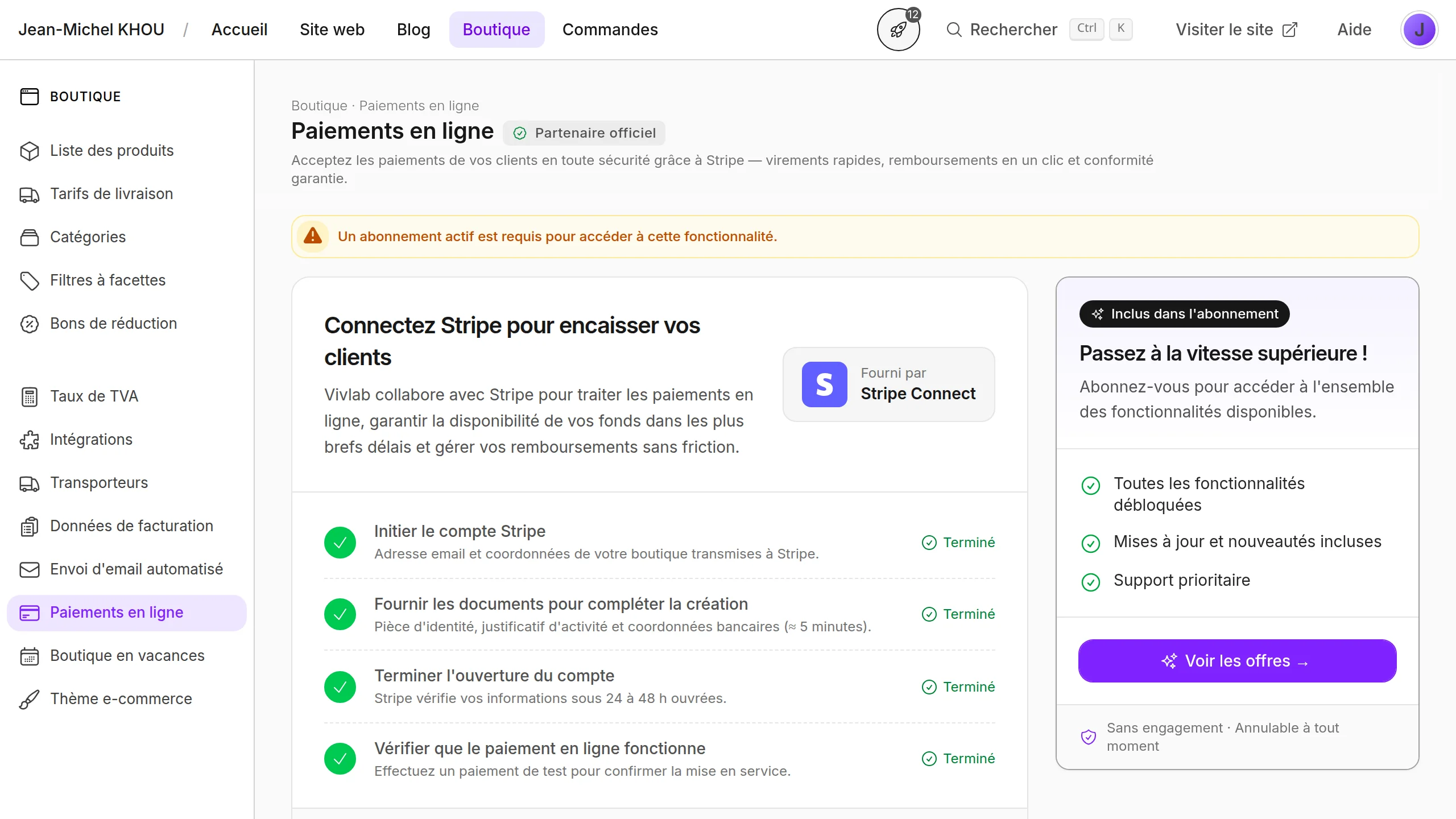Viewport: 1456px width, 819px height.
Task: Click the Liste des produits cube icon
Action: [x=30, y=151]
